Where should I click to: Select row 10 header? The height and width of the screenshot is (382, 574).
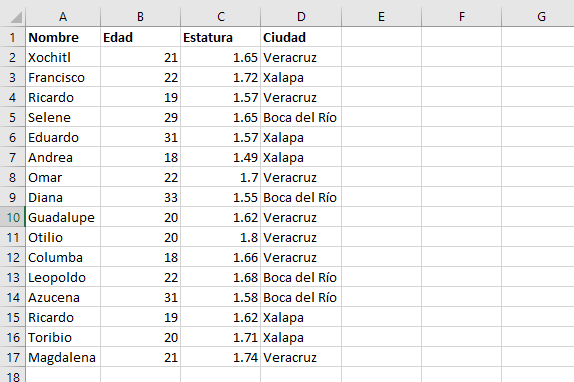12,217
